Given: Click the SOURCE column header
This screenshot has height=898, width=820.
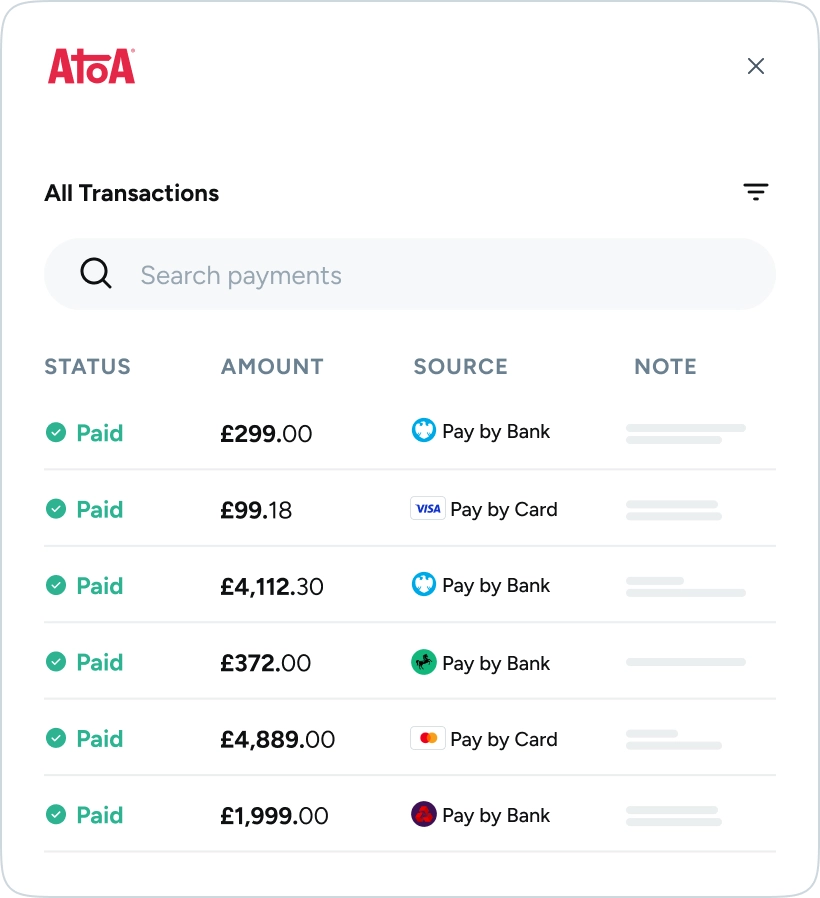Looking at the screenshot, I should (x=460, y=366).
